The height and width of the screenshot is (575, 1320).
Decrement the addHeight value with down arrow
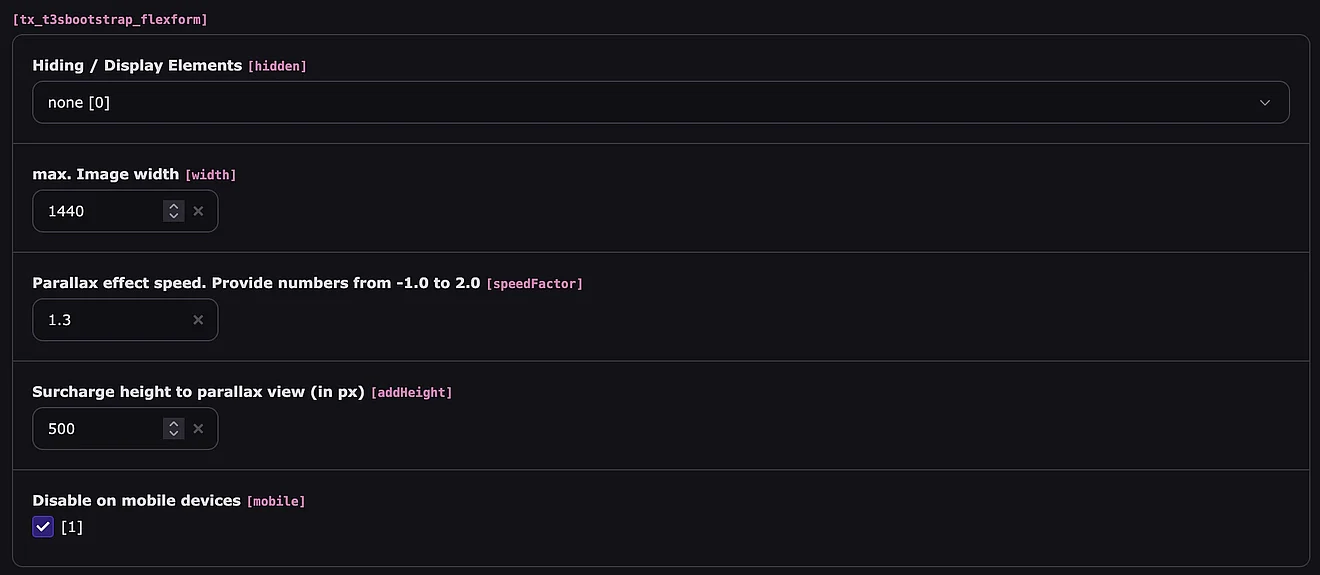click(174, 434)
